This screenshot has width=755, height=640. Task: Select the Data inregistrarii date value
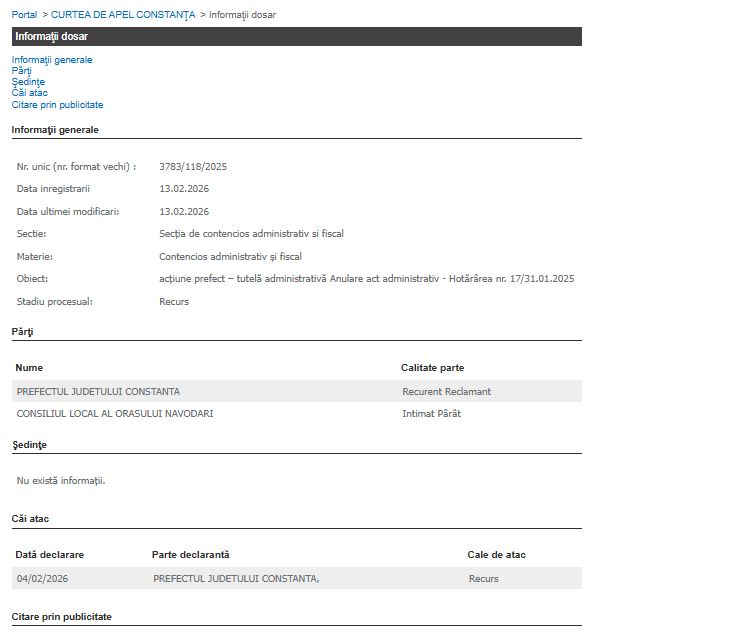tap(184, 189)
